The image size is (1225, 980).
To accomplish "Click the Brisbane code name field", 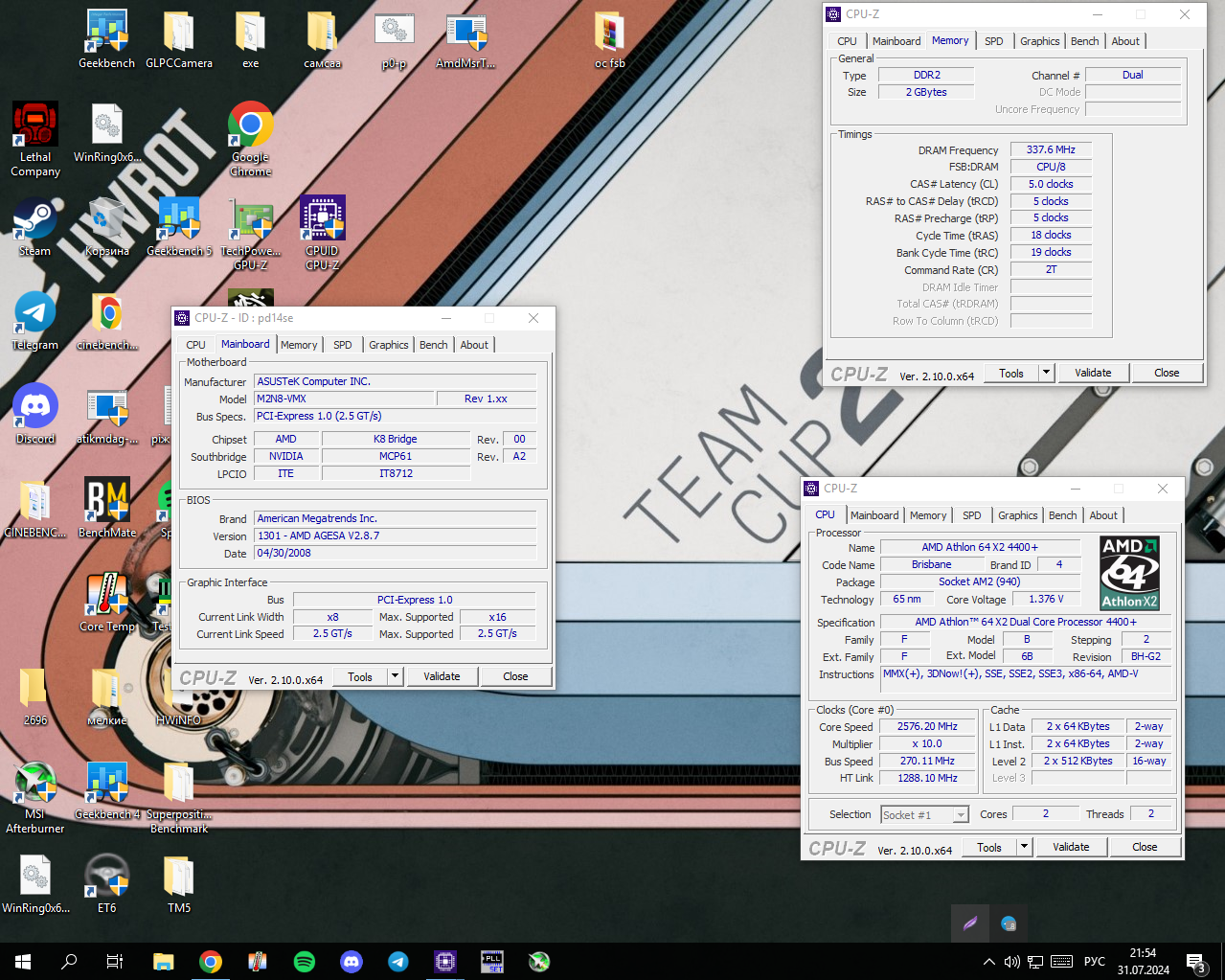I will (931, 564).
